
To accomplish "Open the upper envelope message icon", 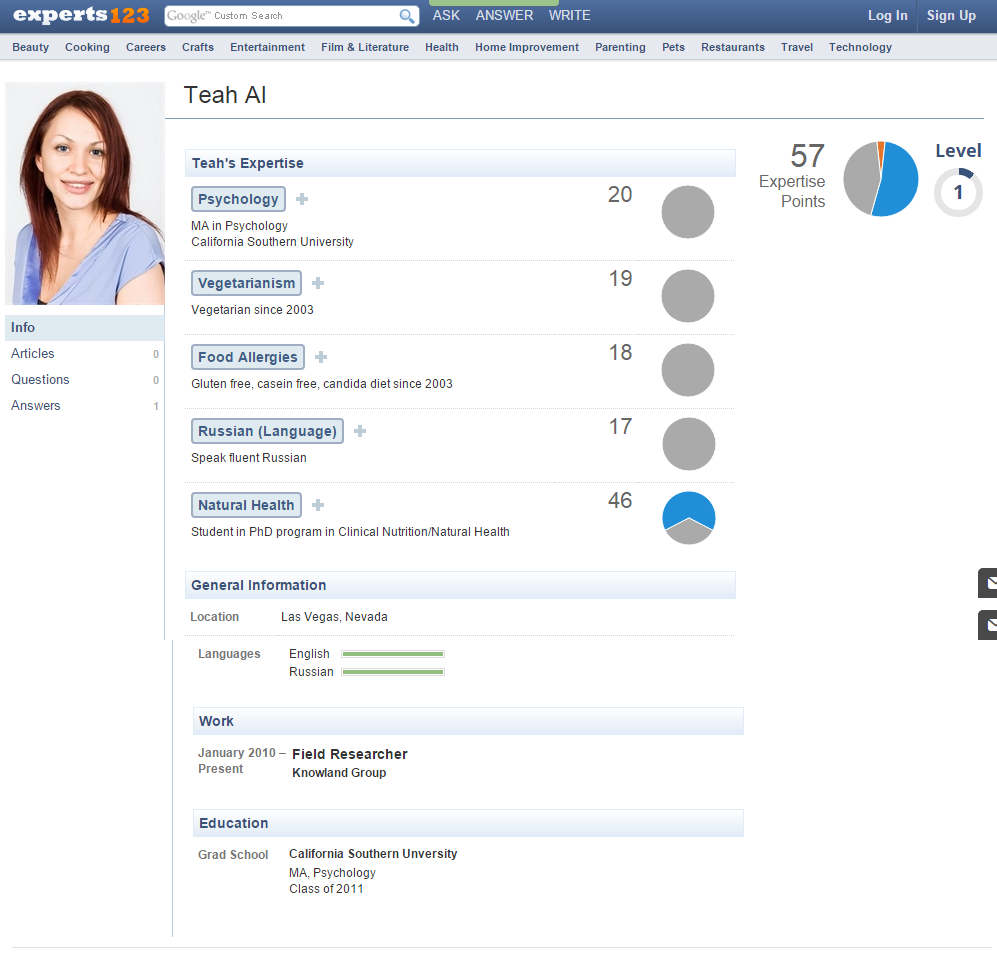I will 987,583.
